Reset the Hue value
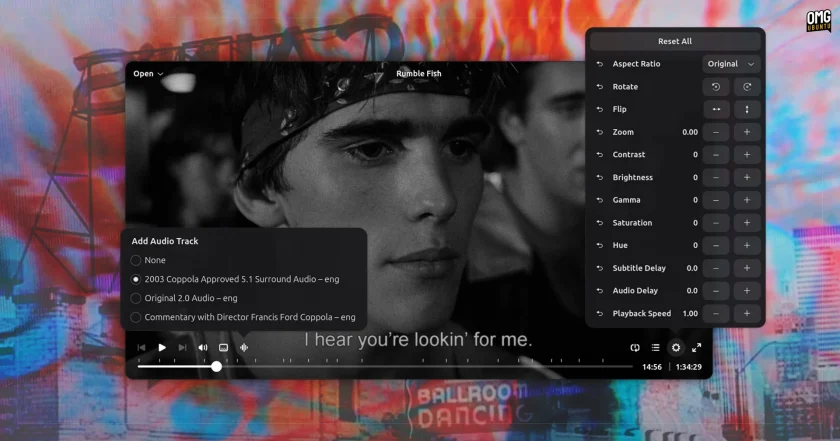The height and width of the screenshot is (441, 840). 599,245
